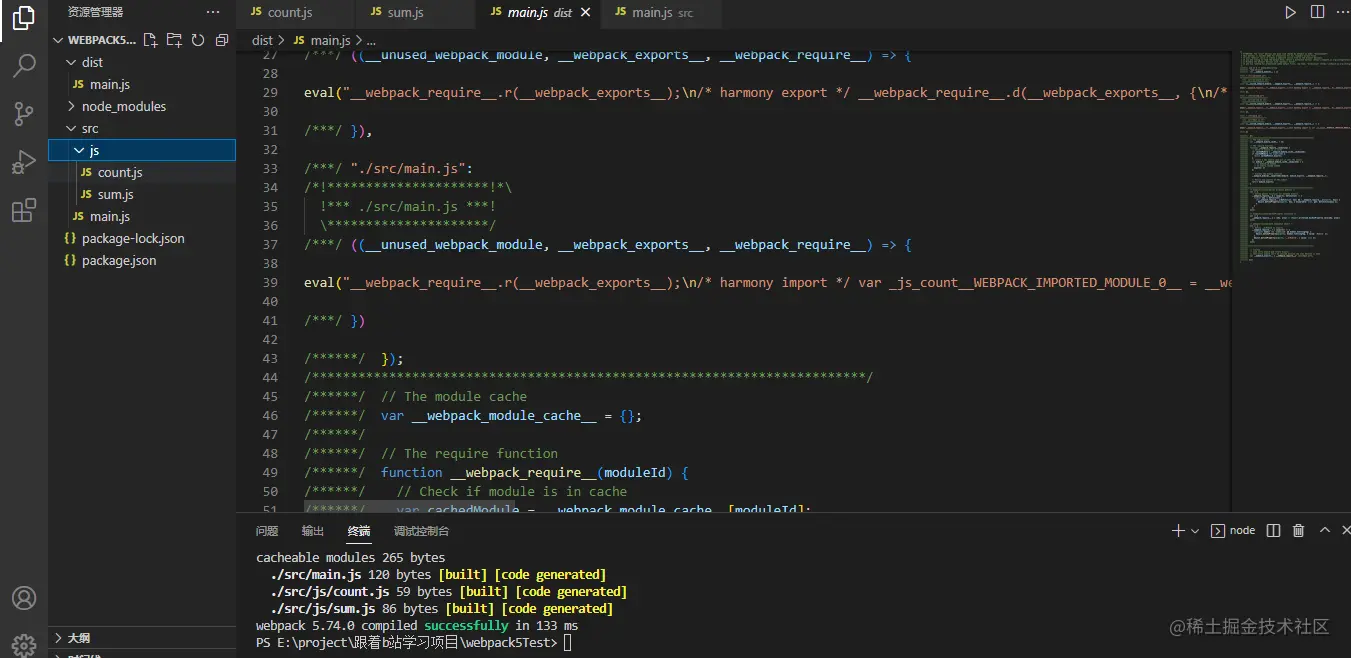Split the editor to the right
1351x658 pixels.
coord(1317,12)
